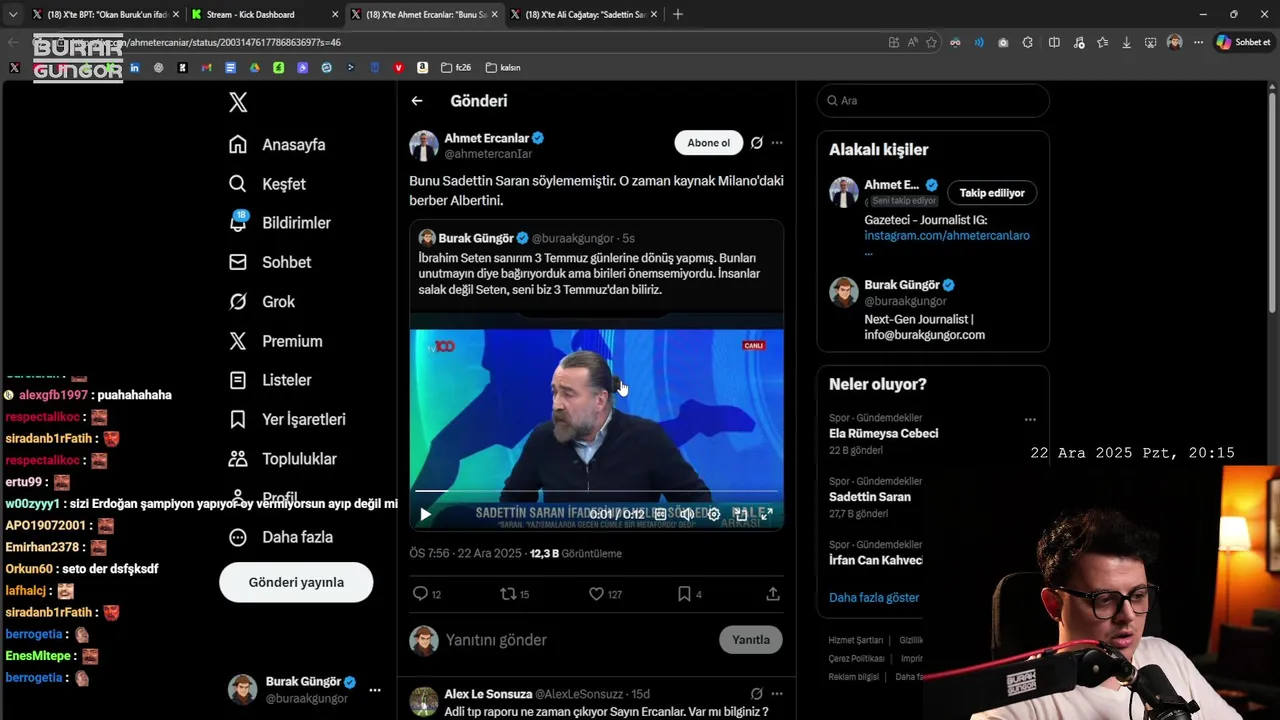Open Bildirimler notifications
Image resolution: width=1280 pixels, height=720 pixels.
point(279,223)
